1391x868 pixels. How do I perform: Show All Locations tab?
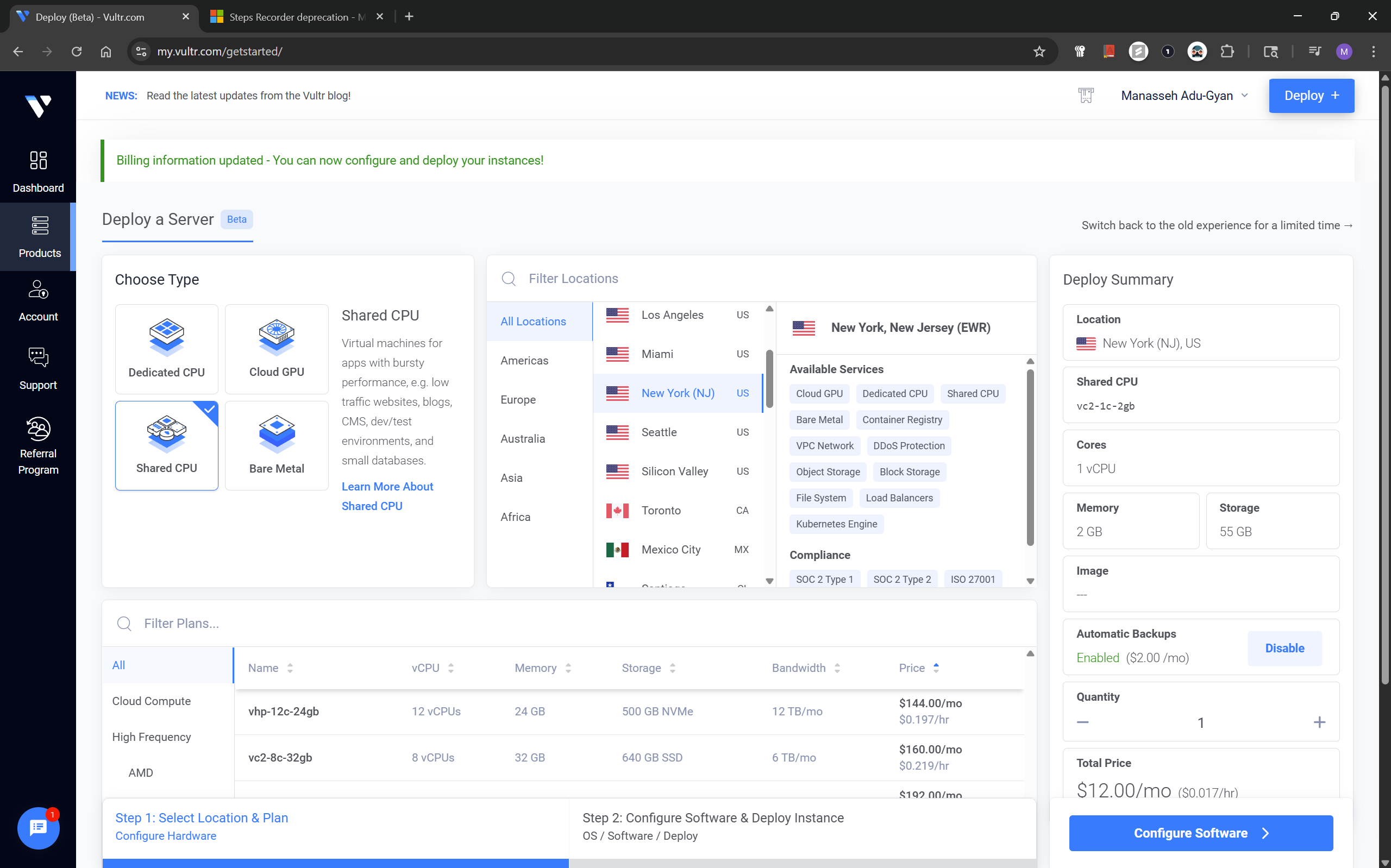(x=539, y=322)
